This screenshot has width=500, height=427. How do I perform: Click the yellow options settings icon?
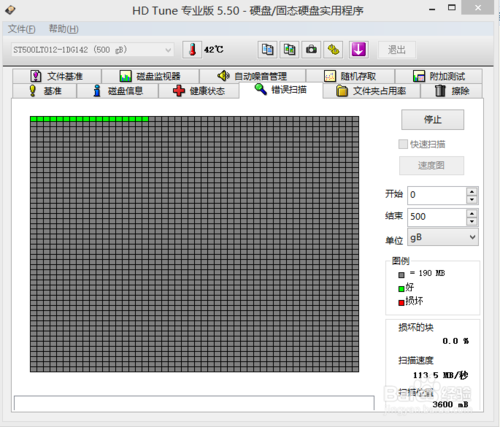coord(333,50)
